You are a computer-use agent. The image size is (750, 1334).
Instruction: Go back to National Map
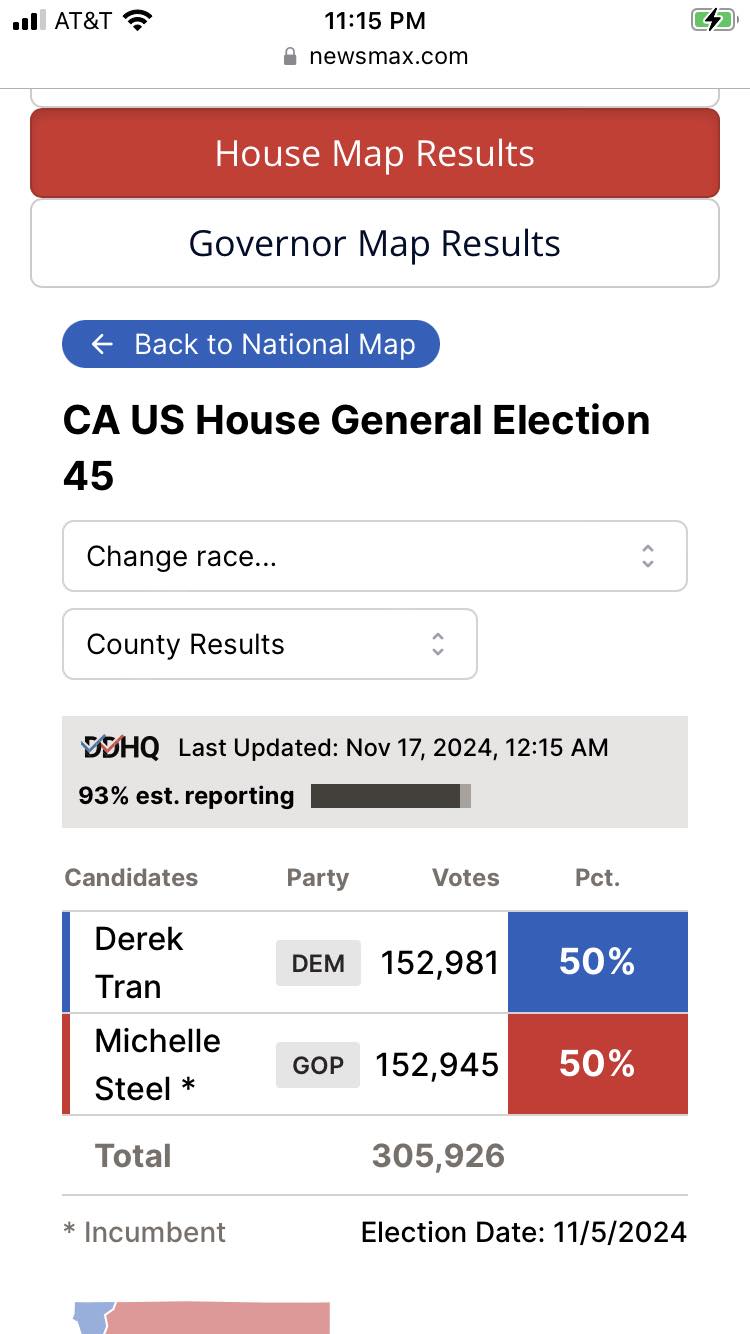coord(251,344)
